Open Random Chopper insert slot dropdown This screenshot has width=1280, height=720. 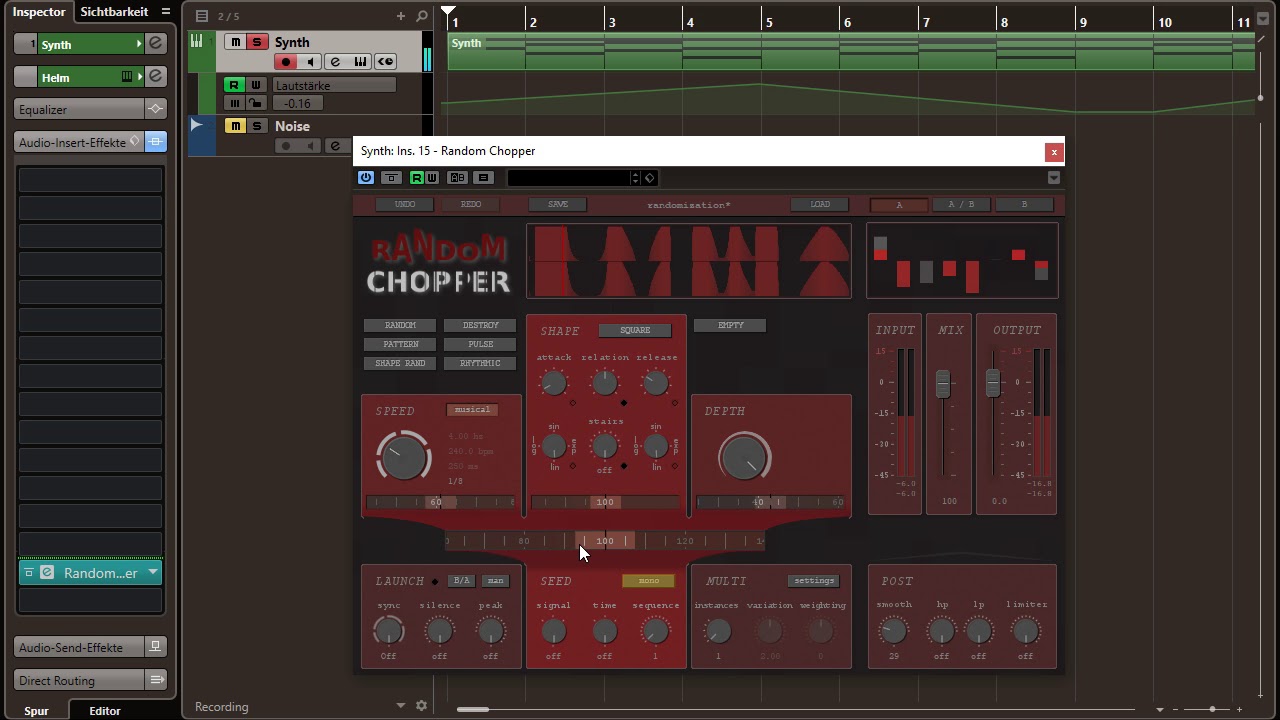(x=152, y=573)
